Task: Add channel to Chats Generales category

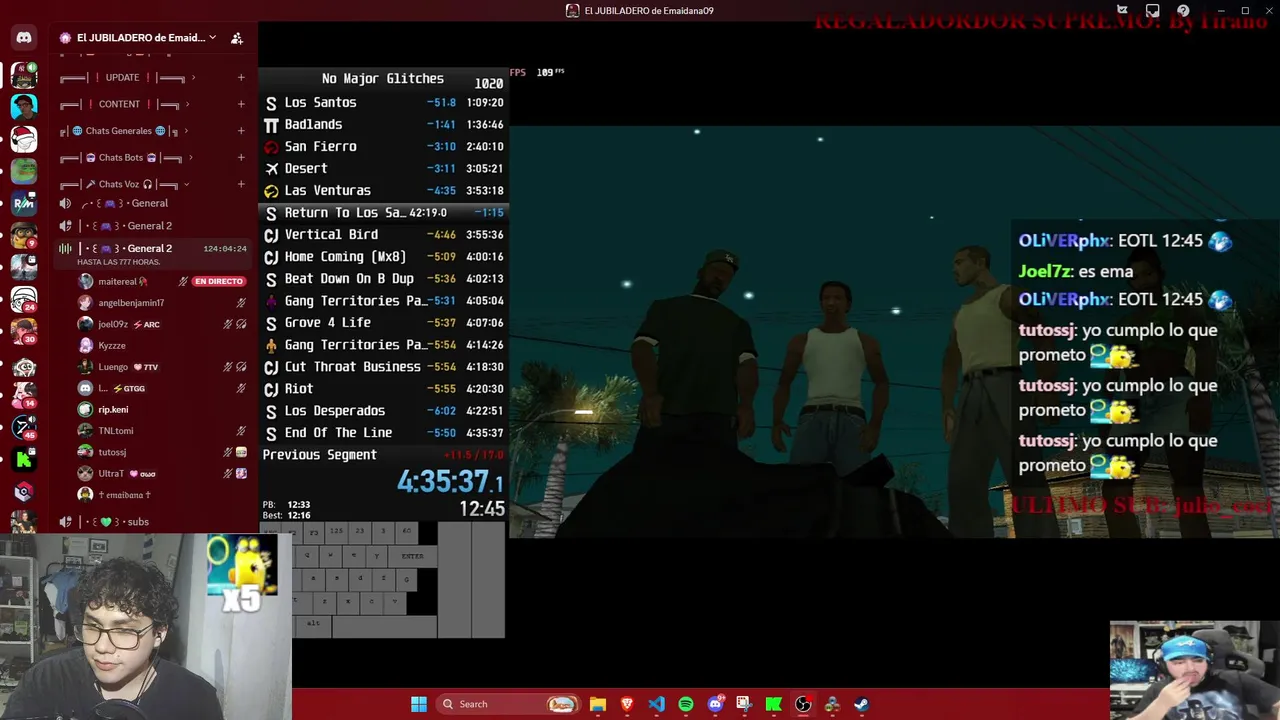Action: pos(241,131)
